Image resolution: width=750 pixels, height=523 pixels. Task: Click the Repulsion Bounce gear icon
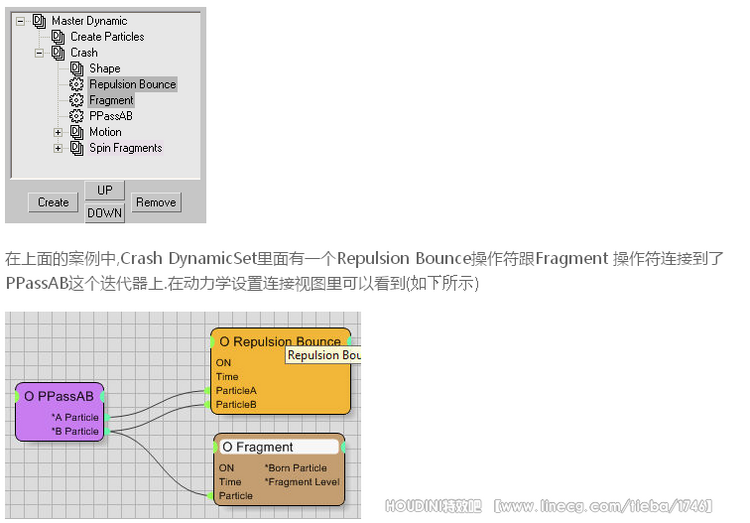[x=76, y=84]
